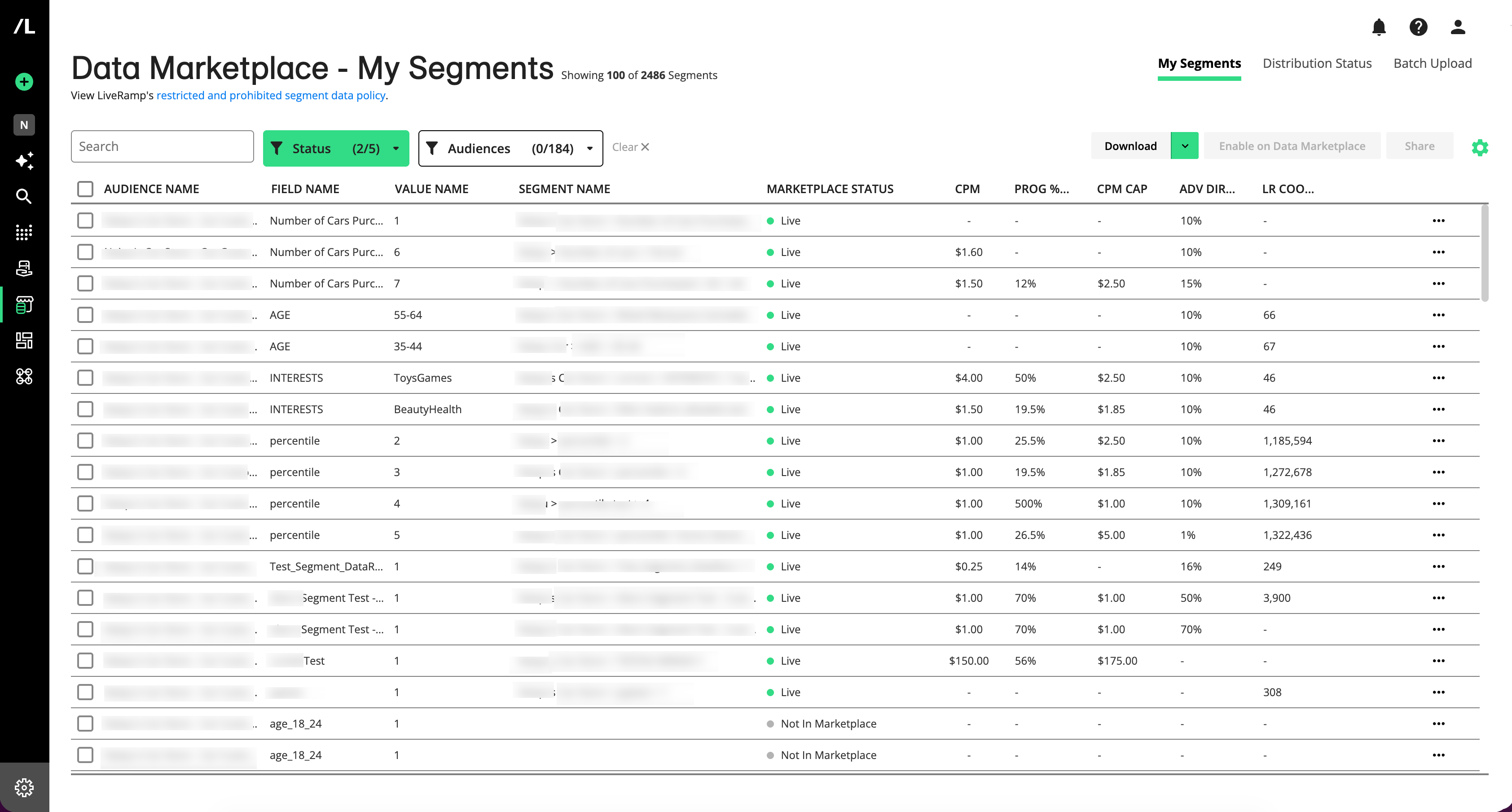
Task: Click Enable on Data Marketplace button
Action: click(1292, 146)
